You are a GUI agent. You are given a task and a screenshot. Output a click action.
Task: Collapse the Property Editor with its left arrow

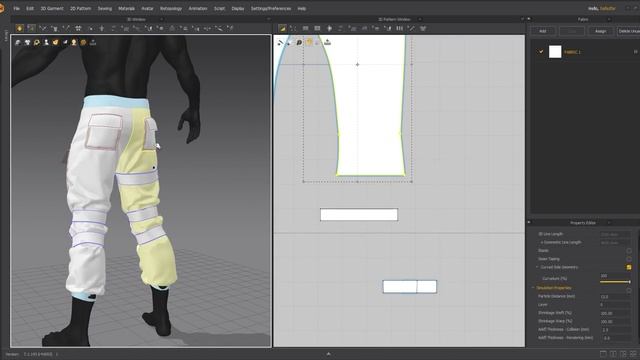[x=529, y=222]
